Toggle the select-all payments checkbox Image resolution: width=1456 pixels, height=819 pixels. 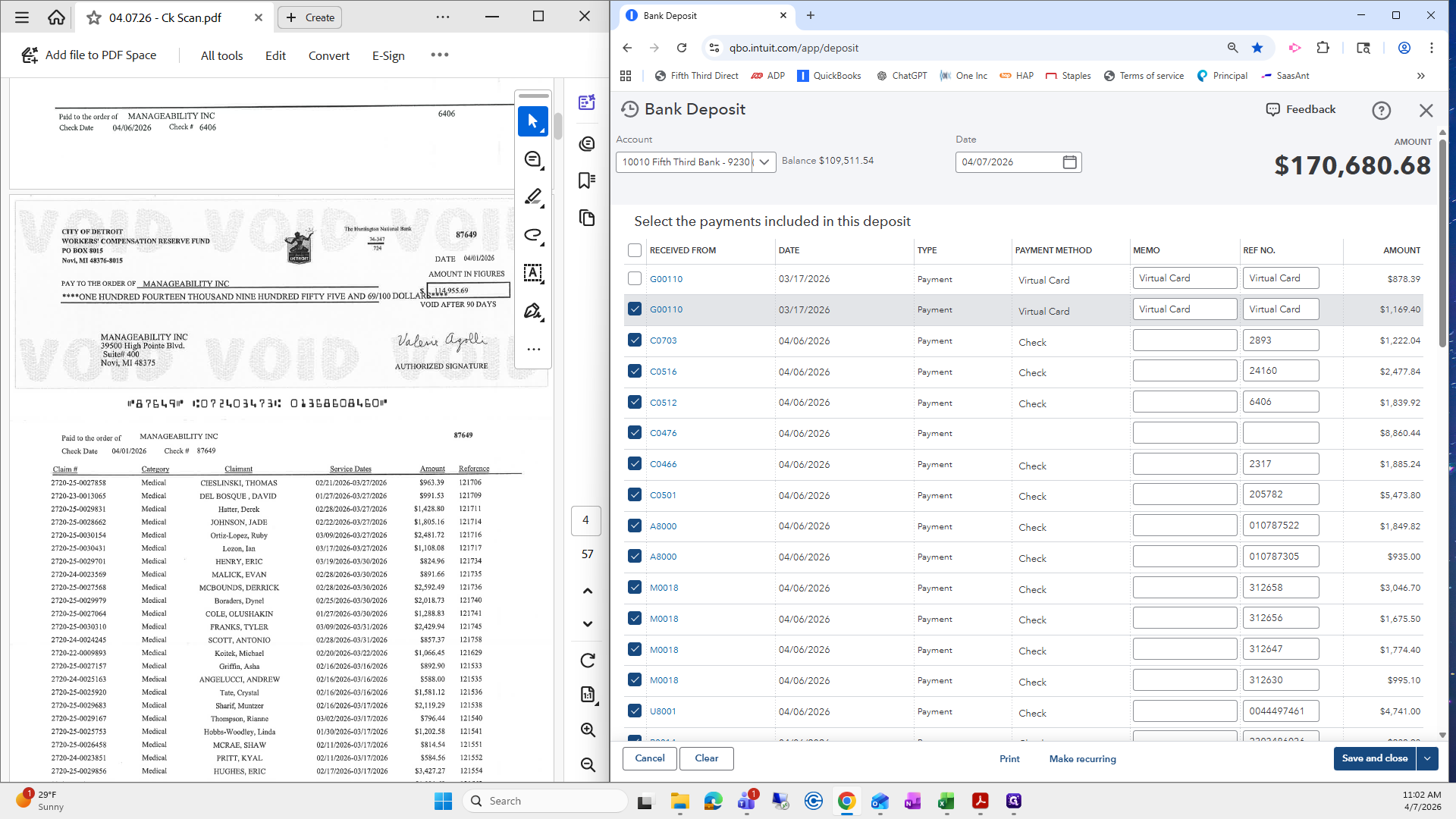tap(635, 250)
